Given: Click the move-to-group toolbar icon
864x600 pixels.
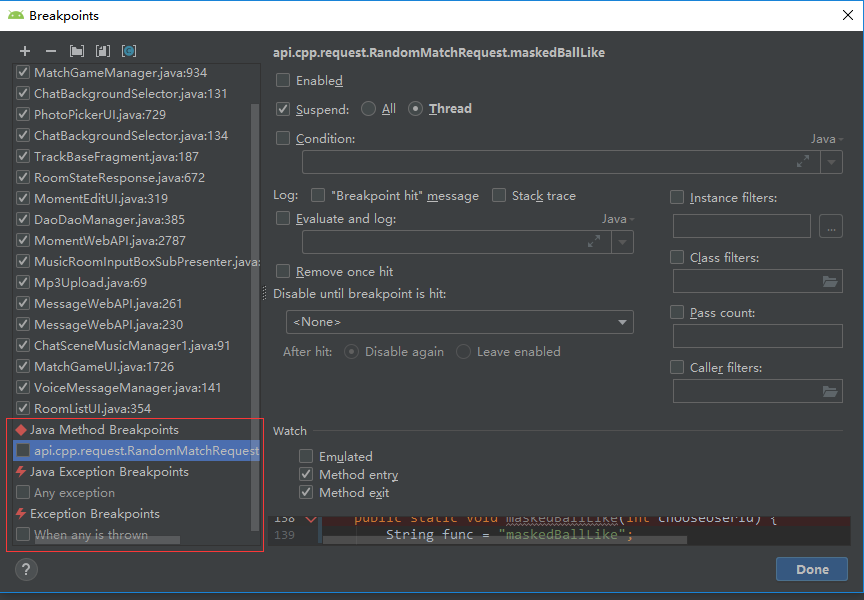Looking at the screenshot, I should [102, 50].
